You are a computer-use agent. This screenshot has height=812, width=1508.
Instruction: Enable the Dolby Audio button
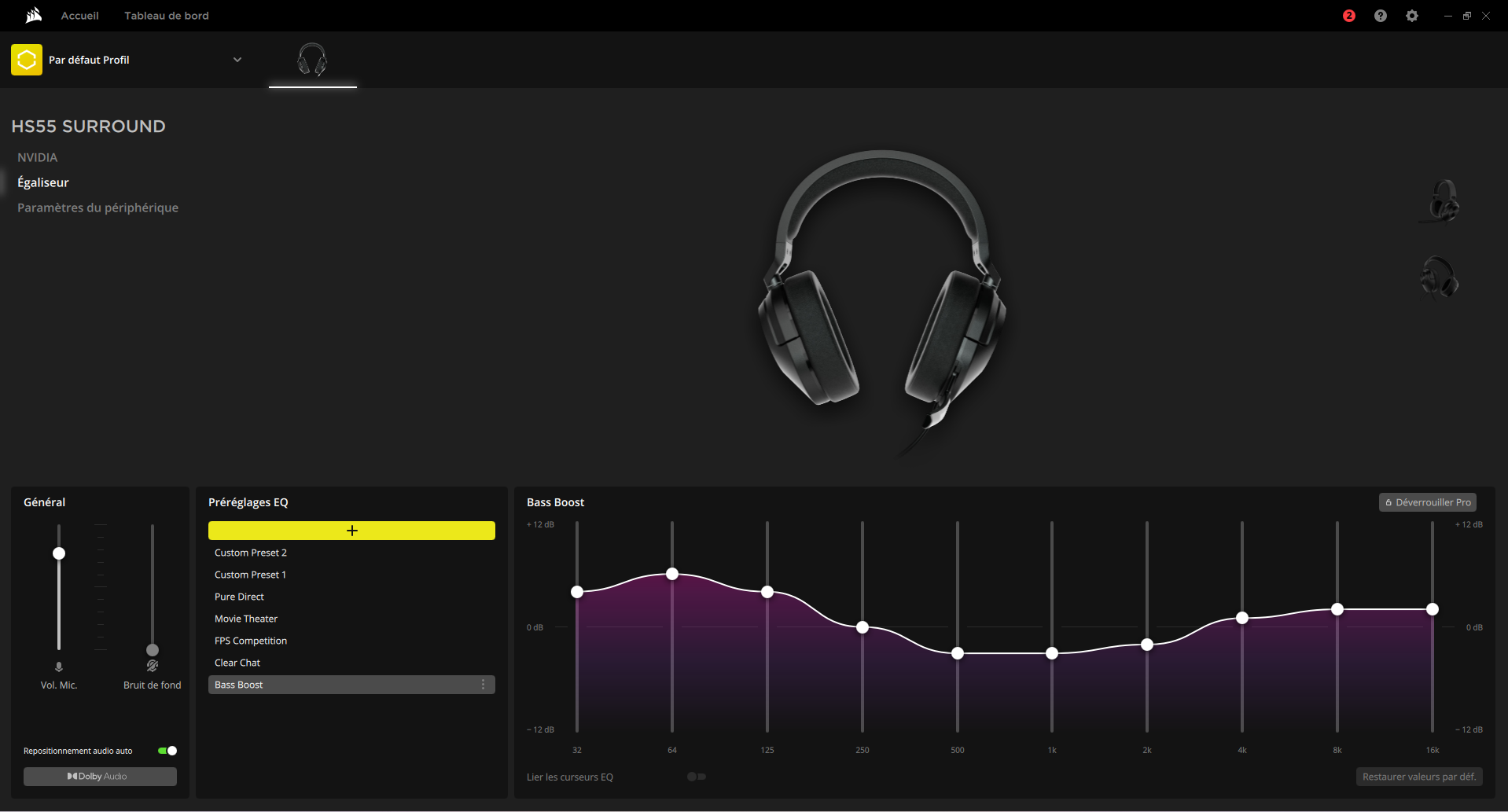[100, 777]
